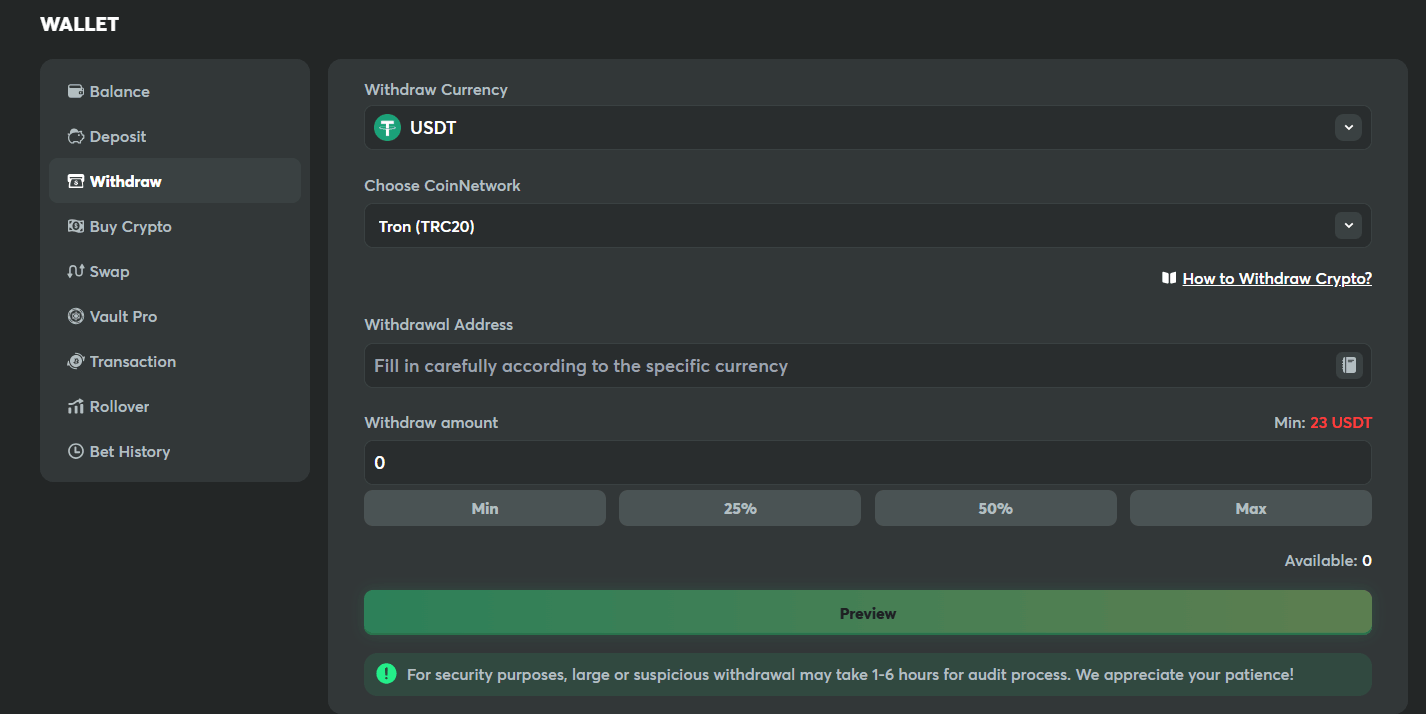The height and width of the screenshot is (714, 1426).
Task: Click the green security notice exclamation icon
Action: coord(386,674)
